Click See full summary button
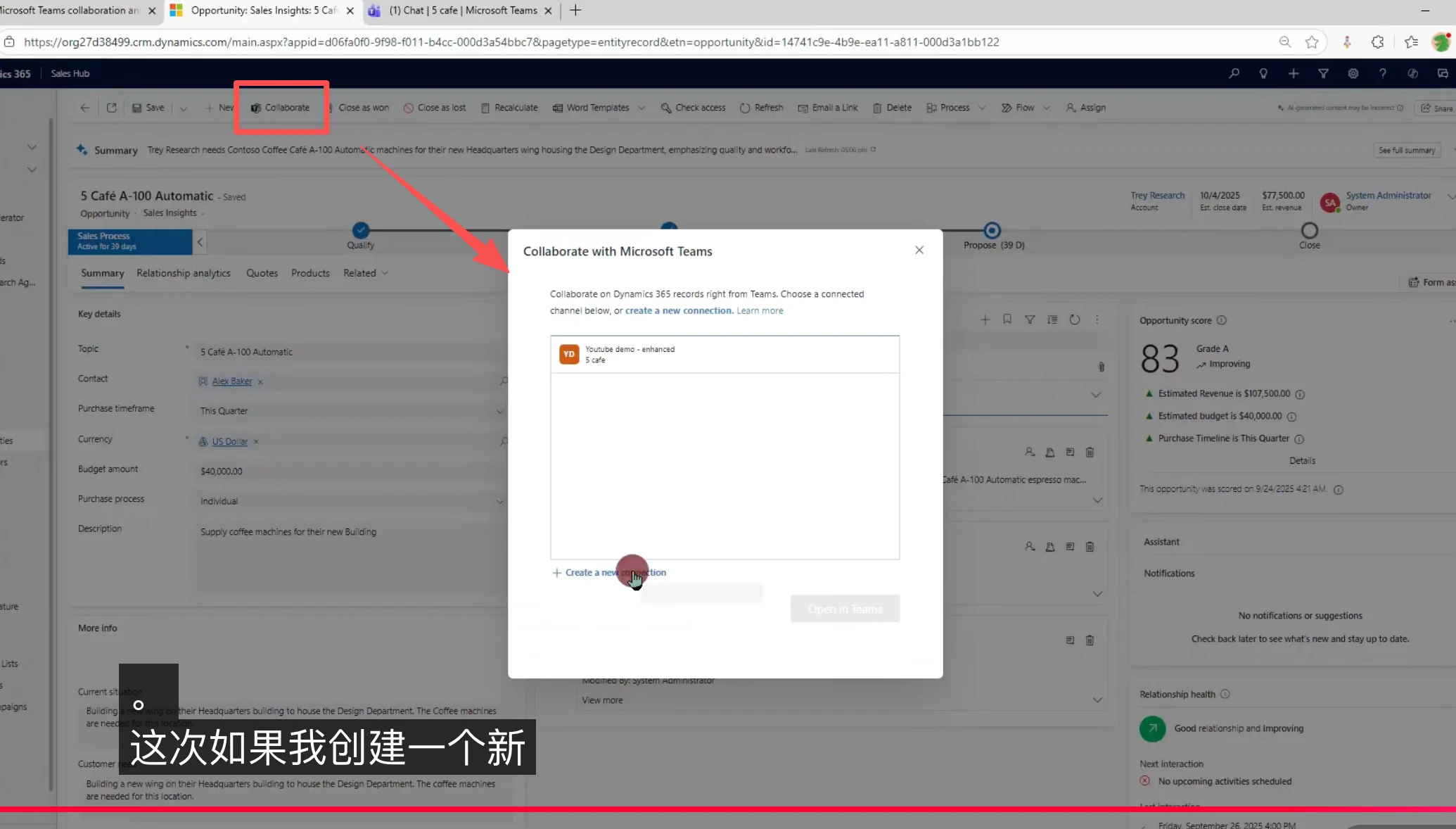The height and width of the screenshot is (829, 1456). (1407, 150)
